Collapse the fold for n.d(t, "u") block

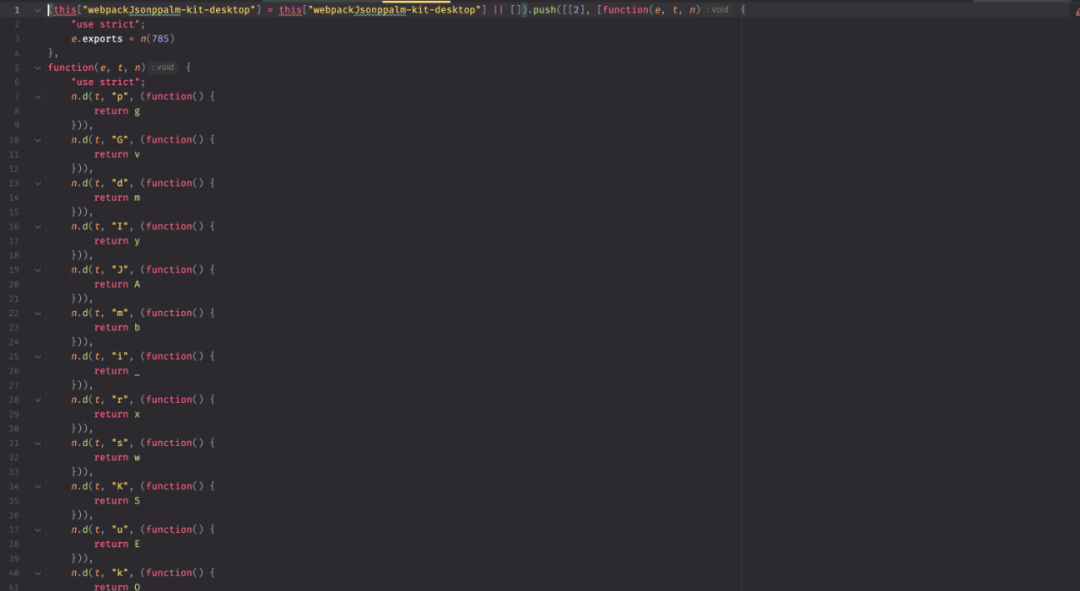point(38,530)
